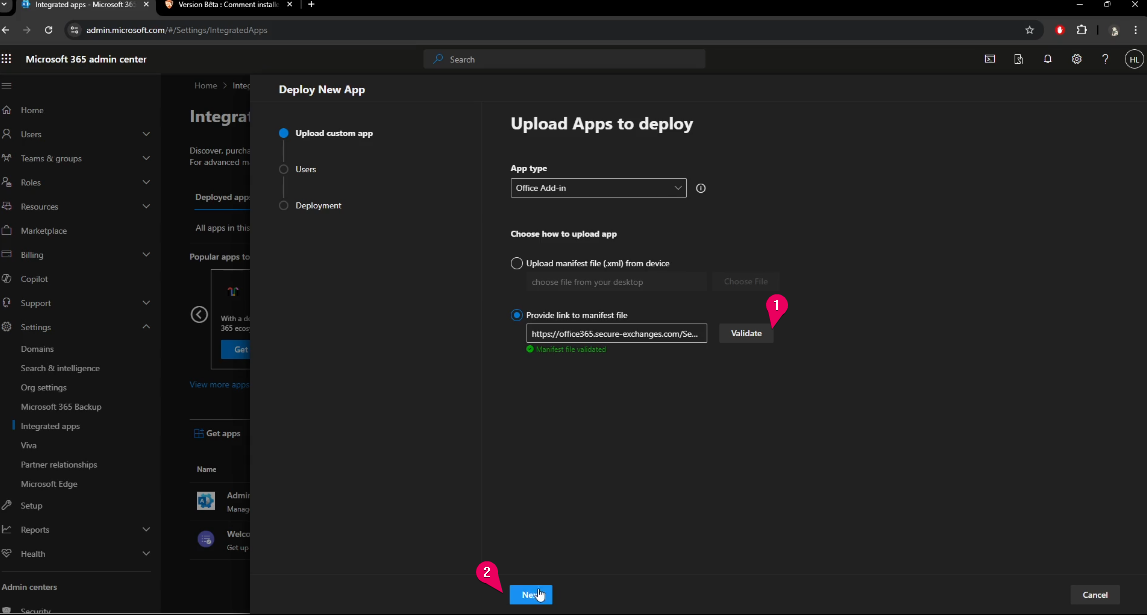Select Upload manifest file from device option
The image size is (1147, 615).
click(x=517, y=263)
